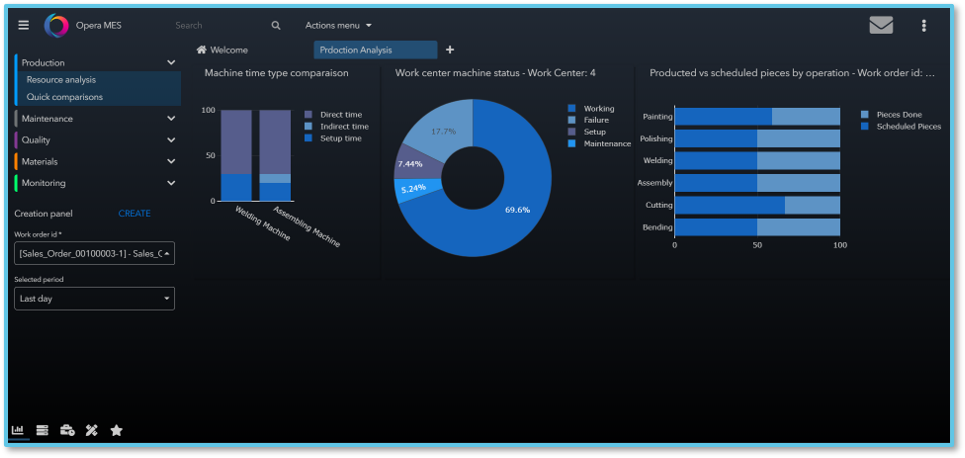Toggle Pieces Done legend item
This screenshot has height=458, width=965.
pyautogui.click(x=891, y=114)
